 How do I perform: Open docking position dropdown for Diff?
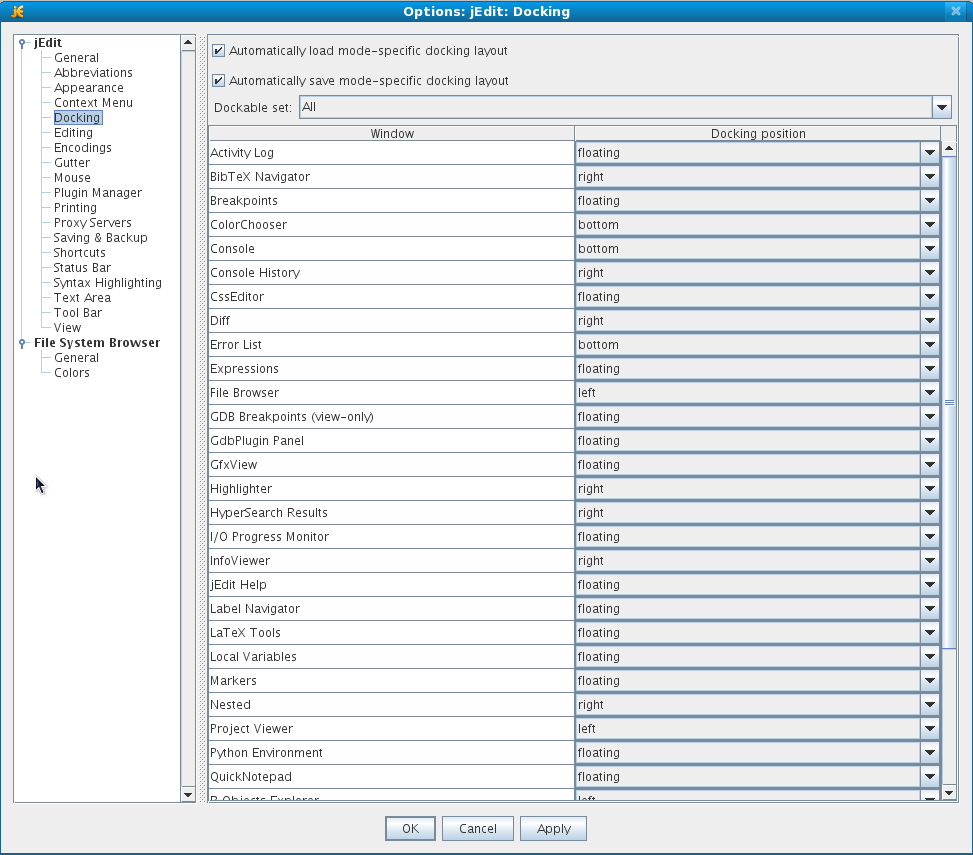[930, 321]
